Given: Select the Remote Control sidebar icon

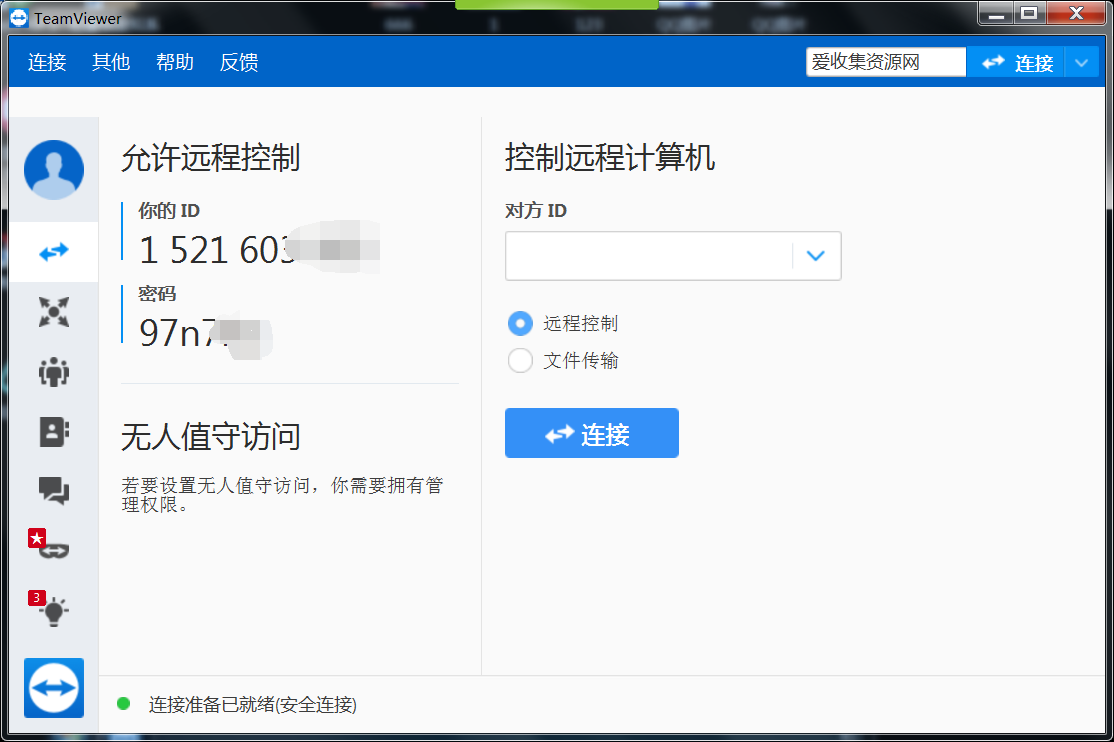Looking at the screenshot, I should click(x=54, y=252).
